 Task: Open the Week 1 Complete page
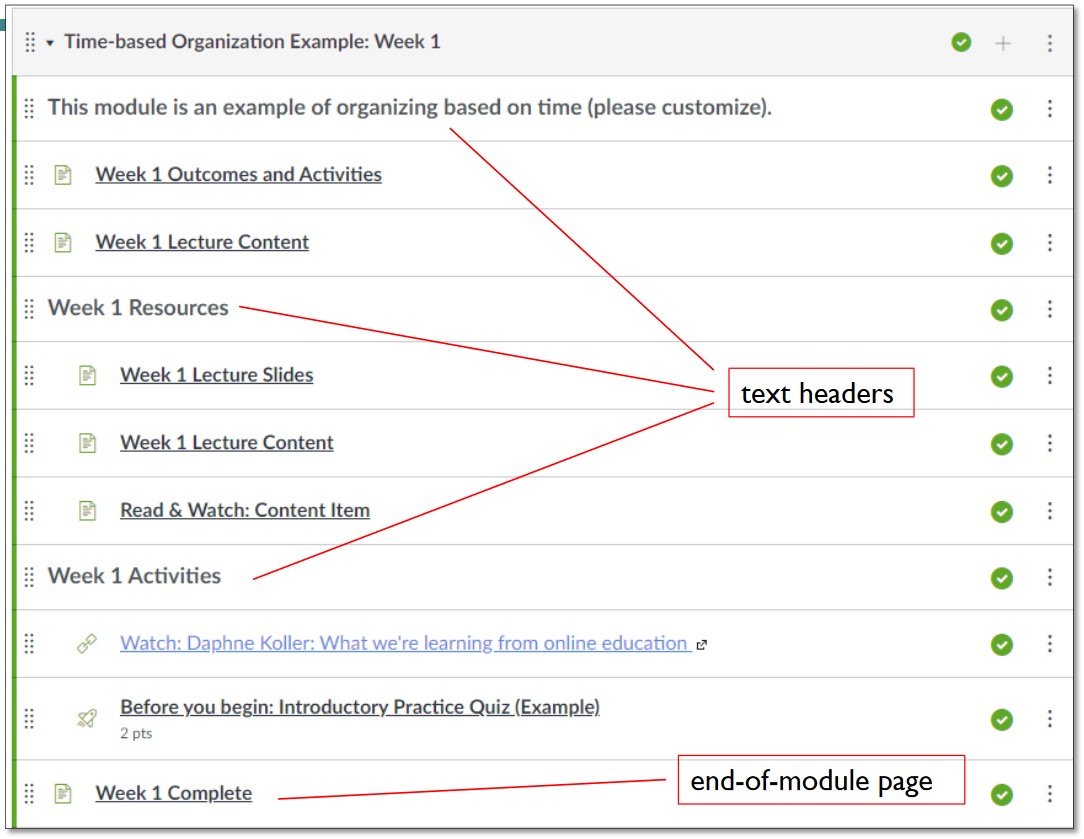pyautogui.click(x=174, y=793)
